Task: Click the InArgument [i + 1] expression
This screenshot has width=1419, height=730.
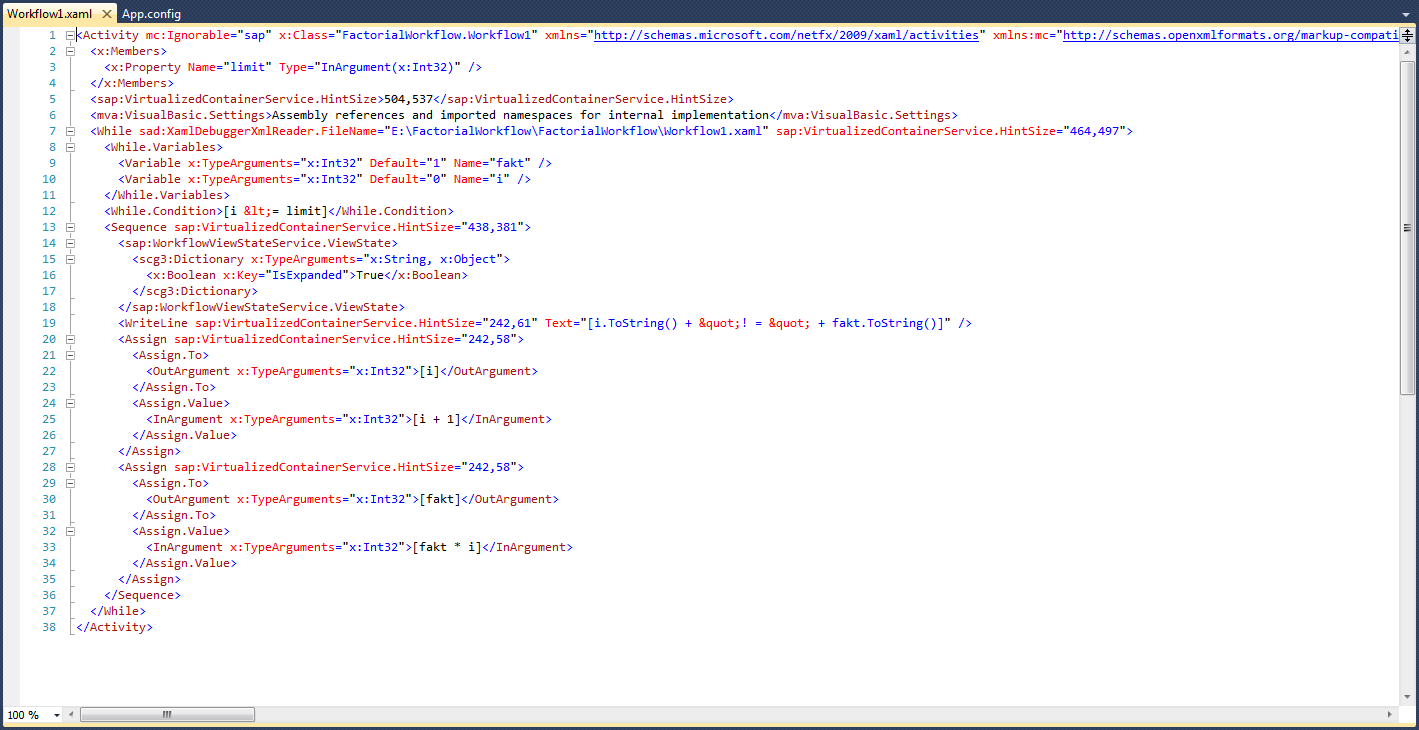Action: tap(436, 419)
